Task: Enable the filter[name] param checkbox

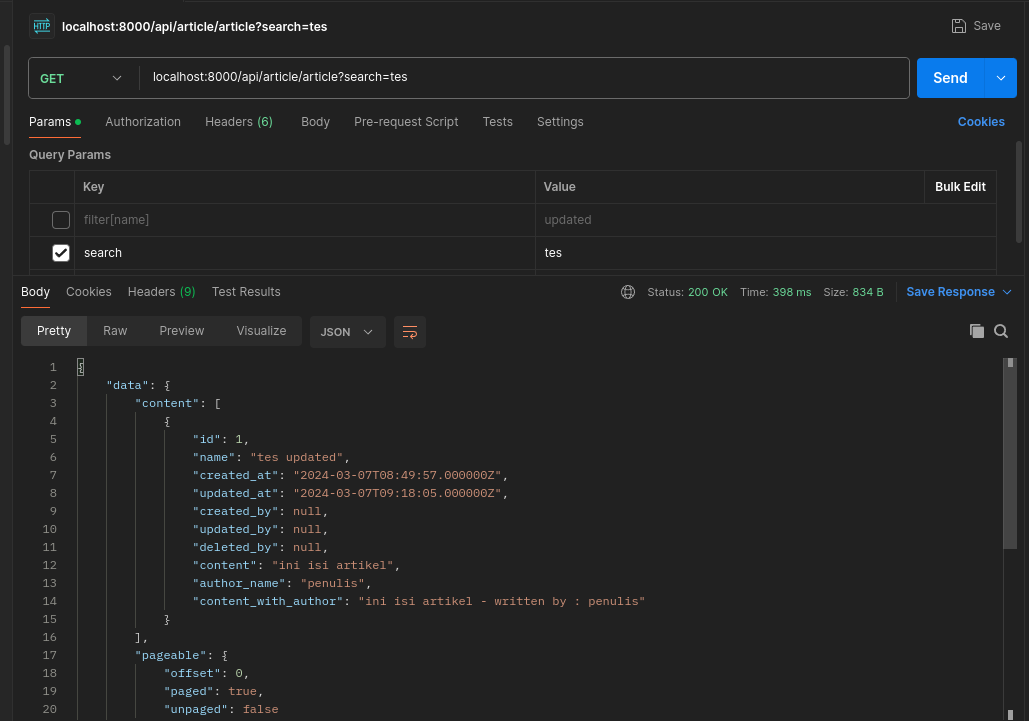Action: coord(61,220)
